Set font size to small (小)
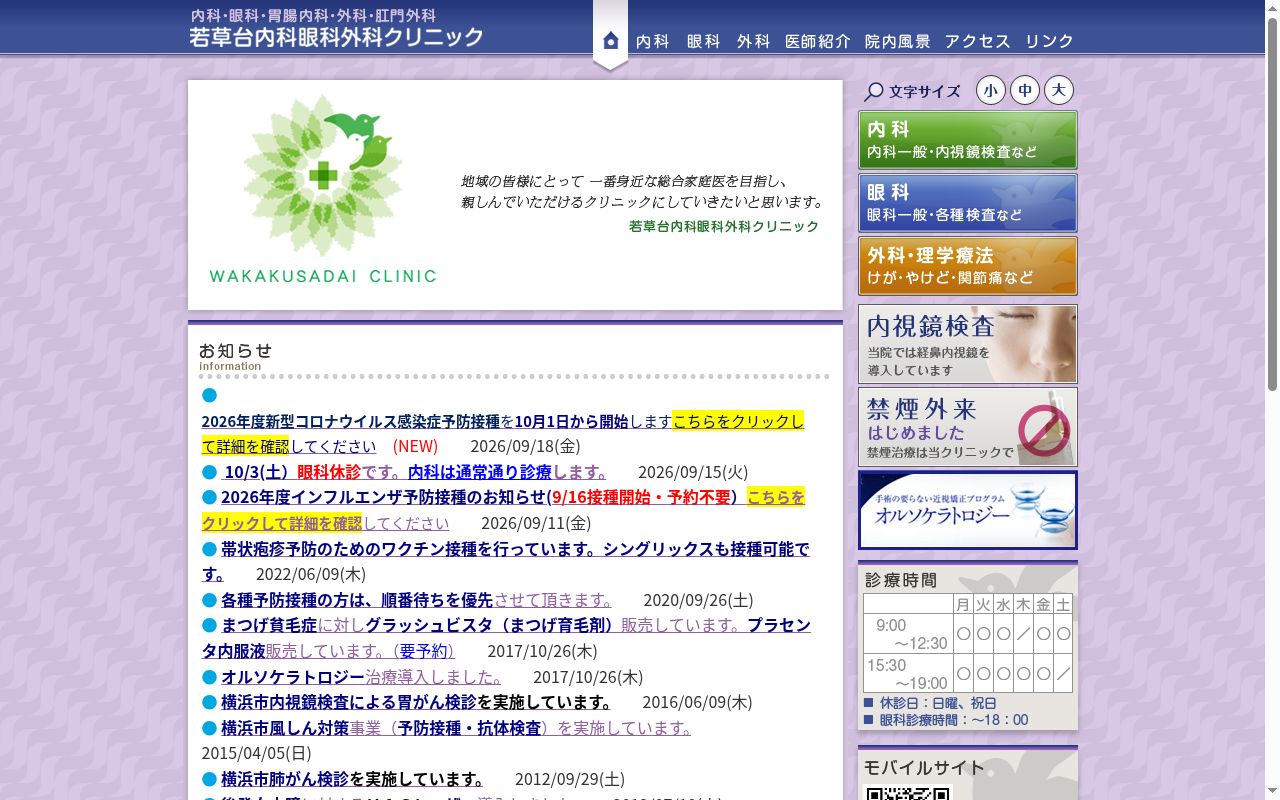This screenshot has width=1280, height=800. [991, 91]
